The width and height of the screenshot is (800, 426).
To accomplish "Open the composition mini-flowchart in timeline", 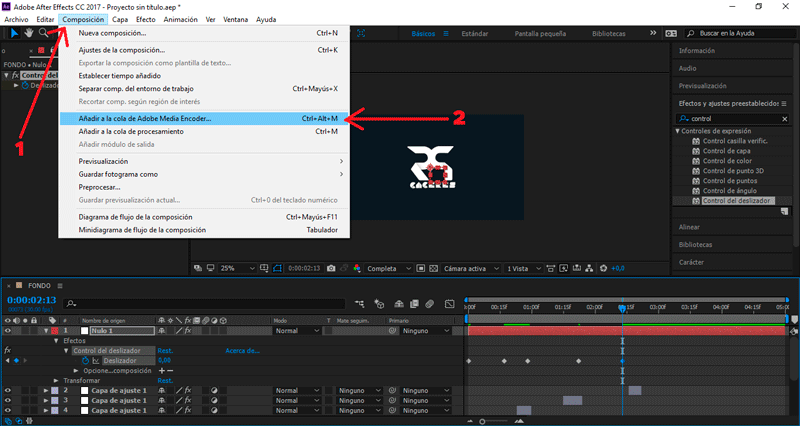I will [x=360, y=304].
